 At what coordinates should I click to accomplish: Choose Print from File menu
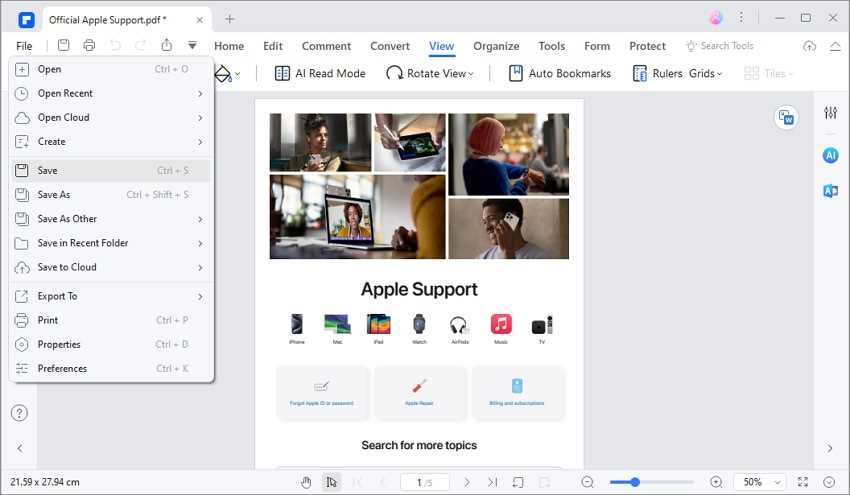[x=110, y=320]
